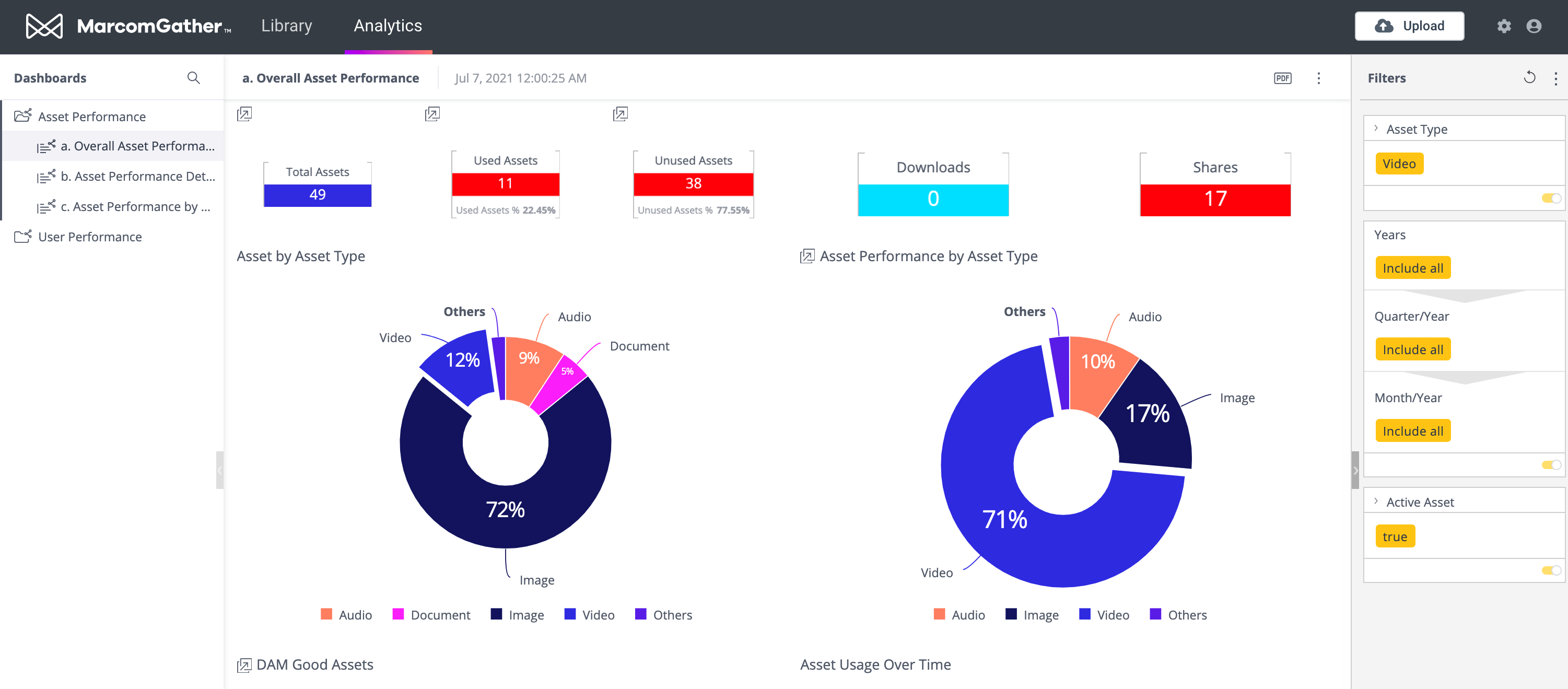The height and width of the screenshot is (689, 1568).
Task: Select the Video filter tag
Action: click(x=1399, y=164)
